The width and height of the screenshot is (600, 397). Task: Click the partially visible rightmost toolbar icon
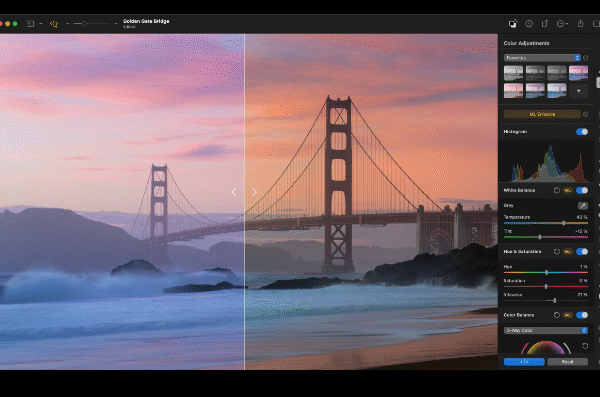[x=596, y=24]
